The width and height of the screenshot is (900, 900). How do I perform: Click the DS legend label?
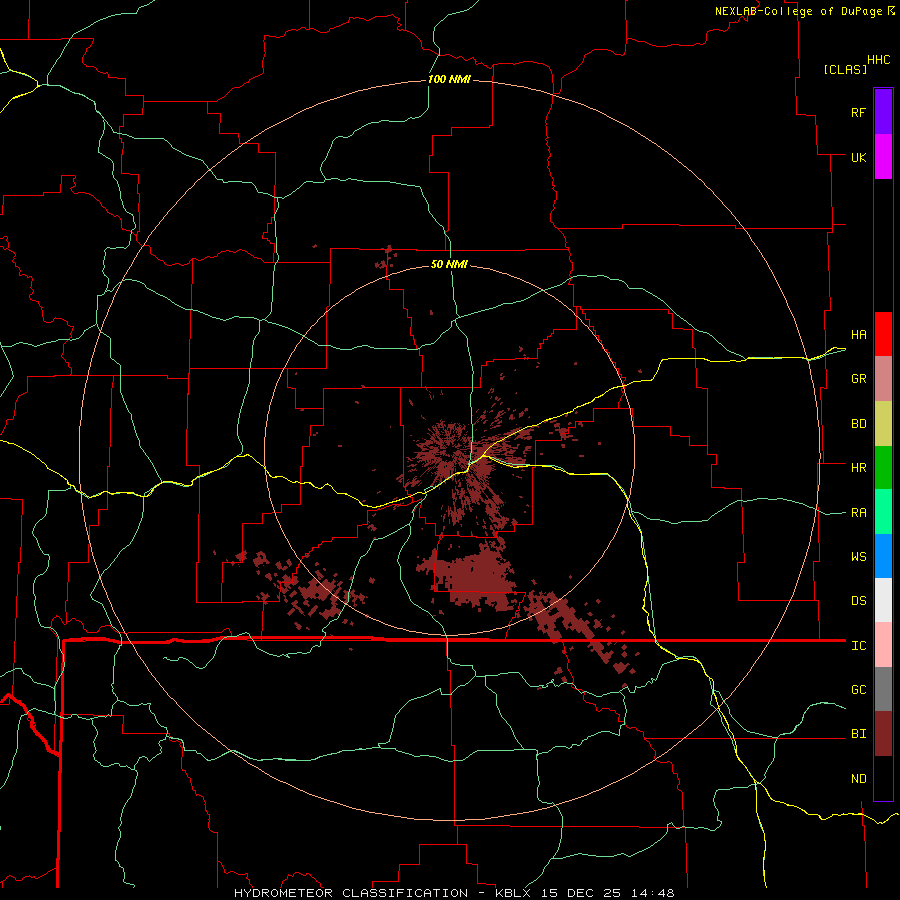(858, 601)
